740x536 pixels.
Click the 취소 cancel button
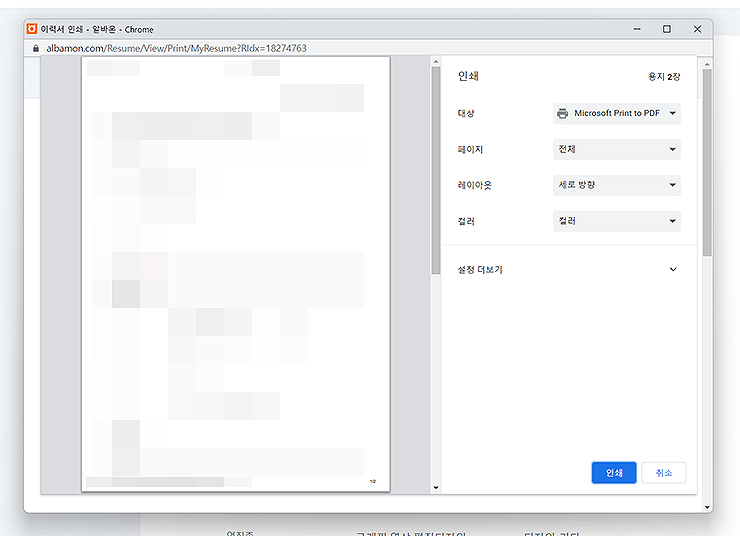pyautogui.click(x=664, y=472)
